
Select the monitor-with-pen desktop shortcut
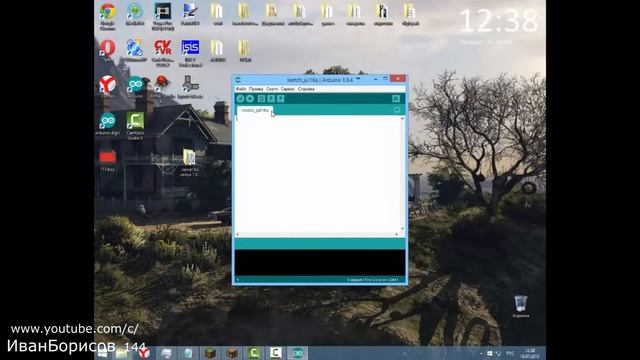pyautogui.click(x=190, y=14)
